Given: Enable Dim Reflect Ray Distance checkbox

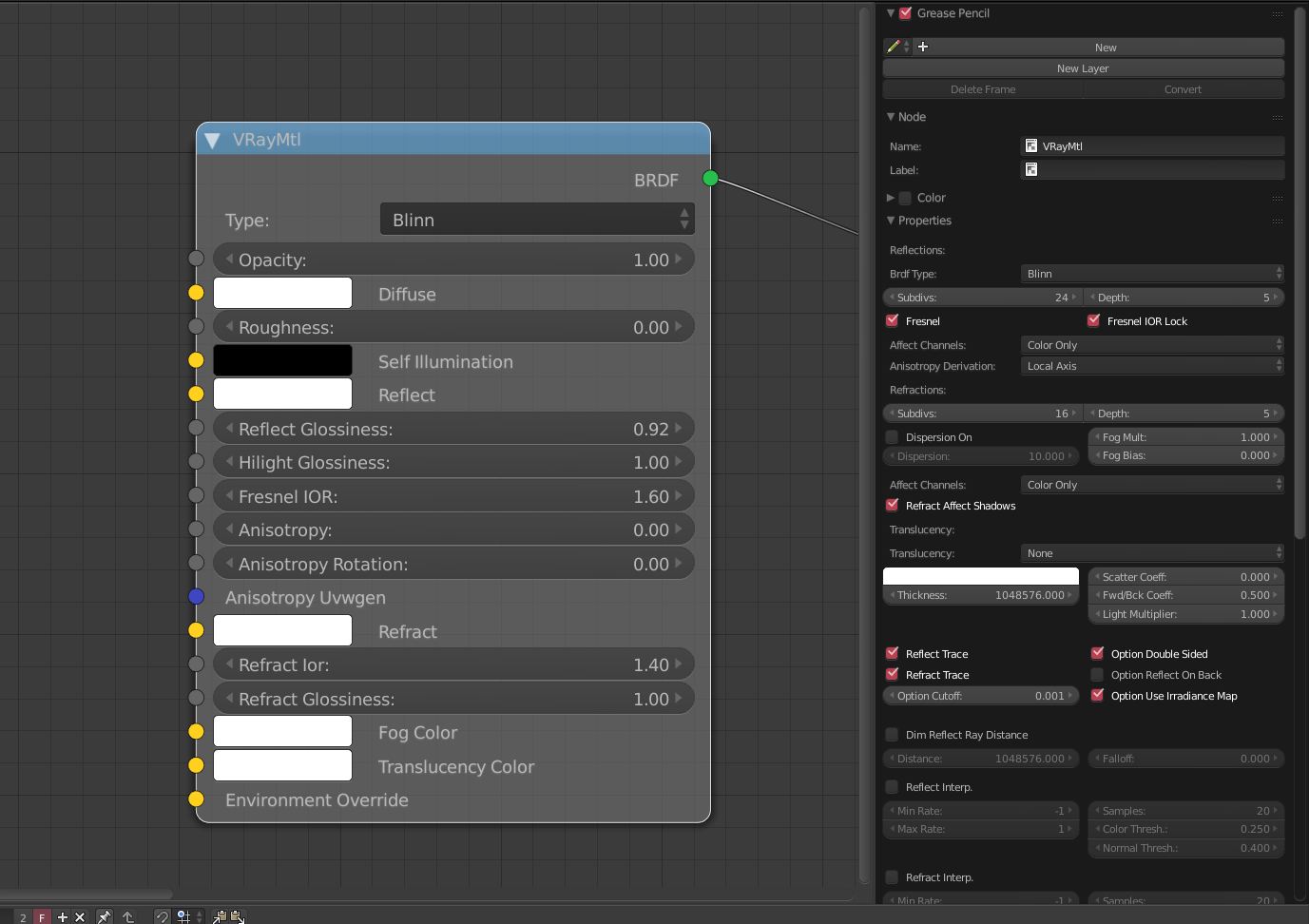Looking at the screenshot, I should [x=892, y=734].
